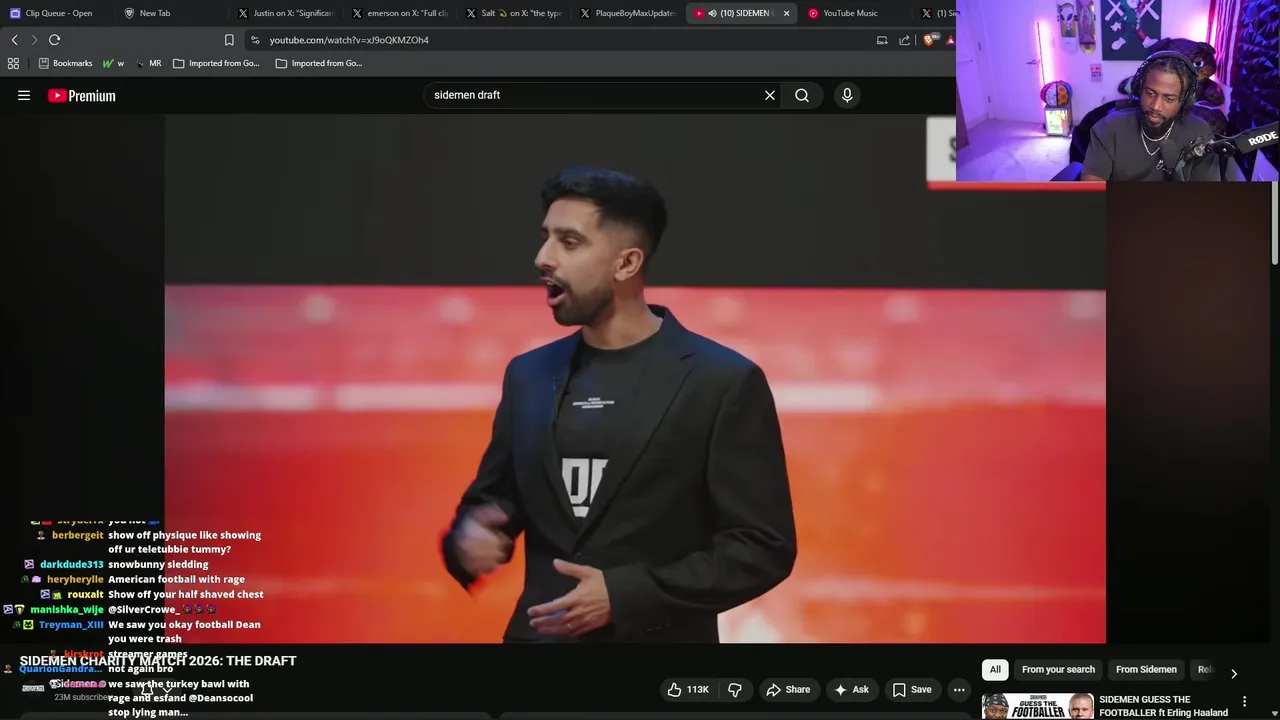Like the video with 113K thumbs up
The width and height of the screenshot is (1280, 720).
pyautogui.click(x=688, y=689)
